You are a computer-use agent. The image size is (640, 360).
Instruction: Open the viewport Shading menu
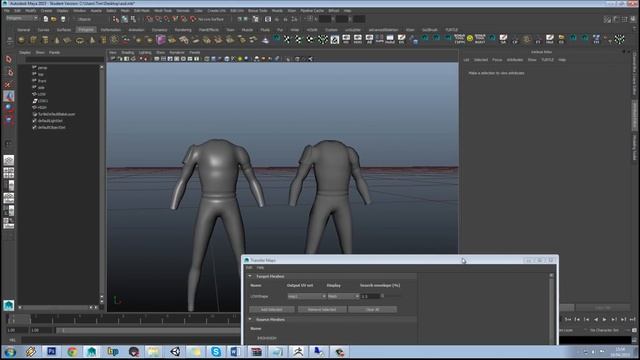128,53
